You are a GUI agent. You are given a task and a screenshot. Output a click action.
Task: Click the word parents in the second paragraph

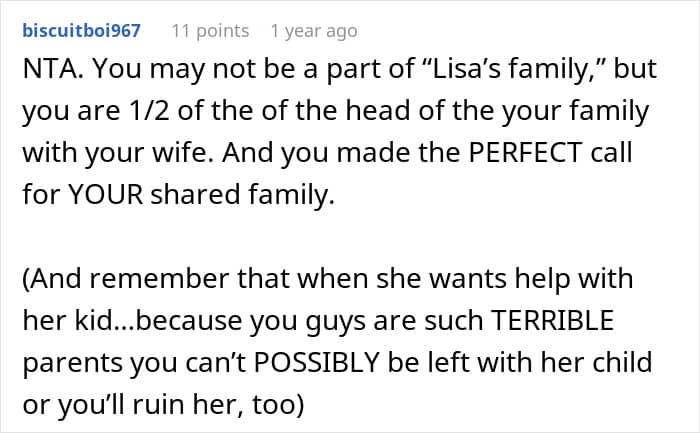72,363
